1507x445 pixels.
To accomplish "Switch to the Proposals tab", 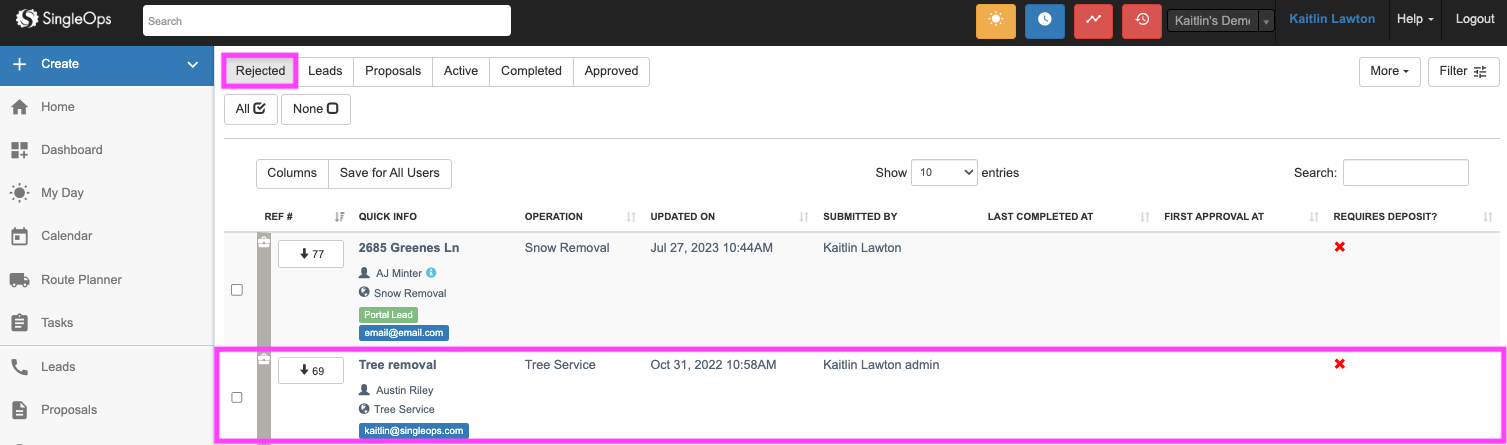I will pyautogui.click(x=393, y=72).
